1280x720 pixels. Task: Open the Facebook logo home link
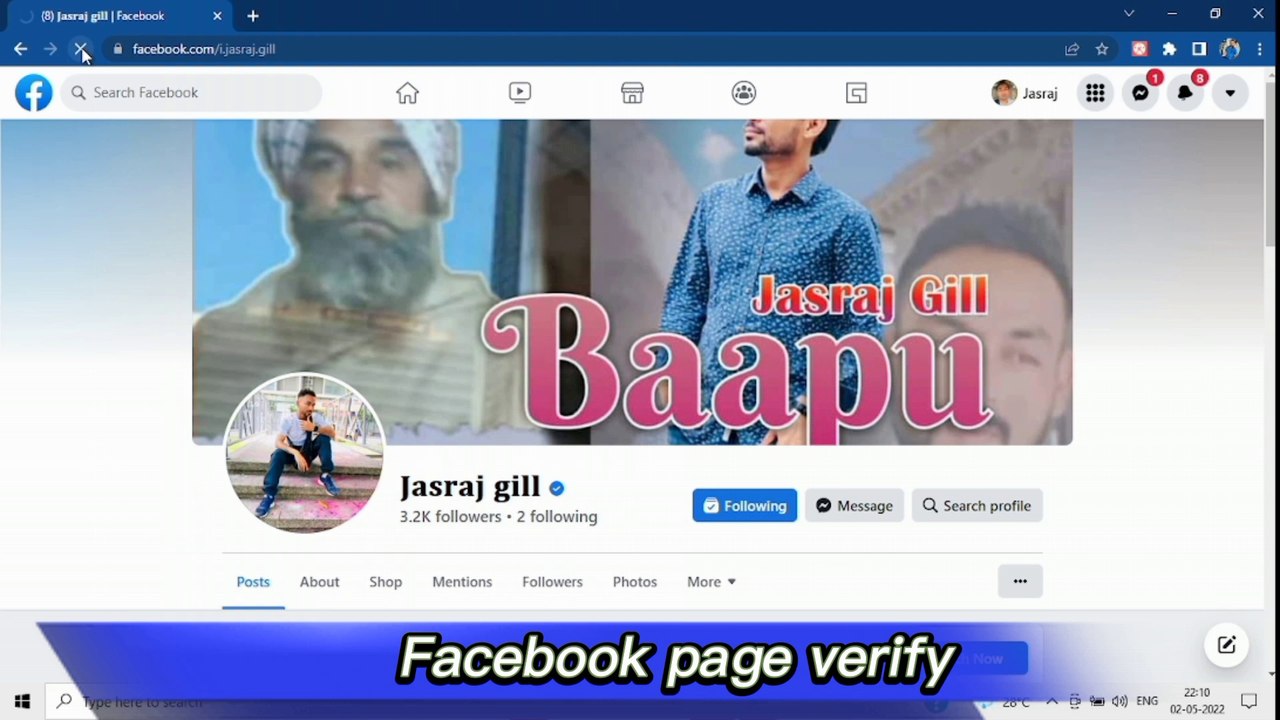33,93
